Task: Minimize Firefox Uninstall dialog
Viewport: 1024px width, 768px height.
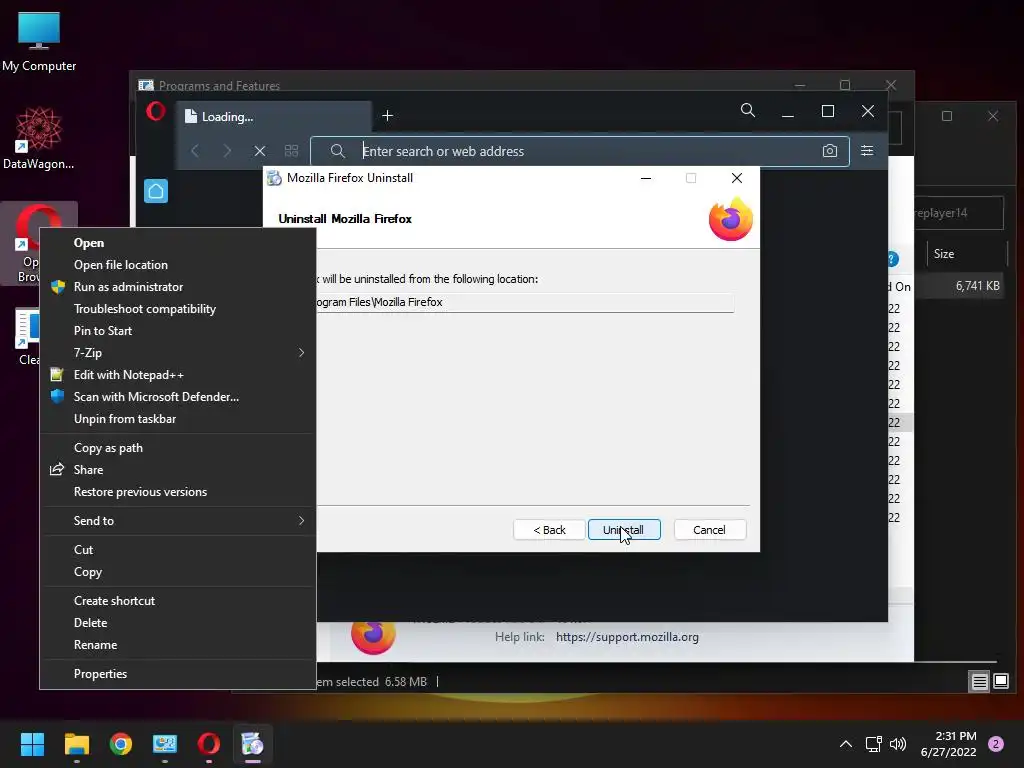Action: 646,178
